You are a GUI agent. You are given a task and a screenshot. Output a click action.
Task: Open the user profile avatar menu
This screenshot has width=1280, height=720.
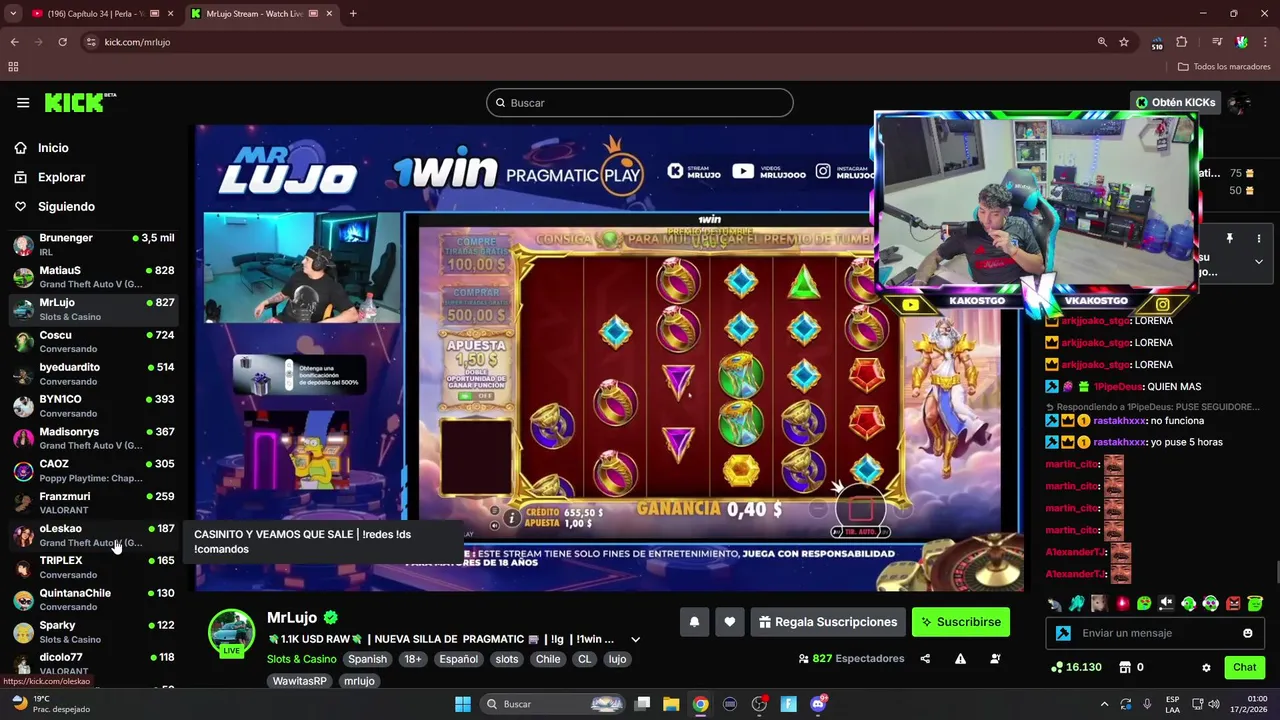pos(1240,102)
